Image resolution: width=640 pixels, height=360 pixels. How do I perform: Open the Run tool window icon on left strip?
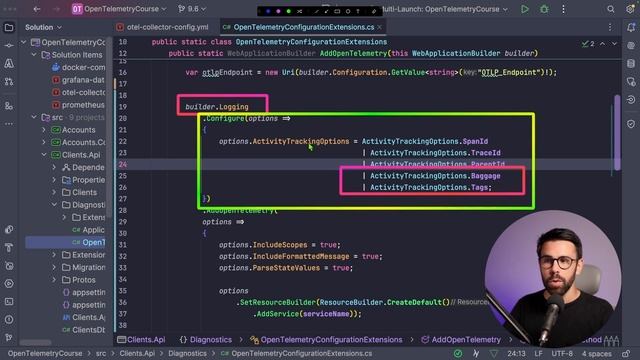[9, 284]
